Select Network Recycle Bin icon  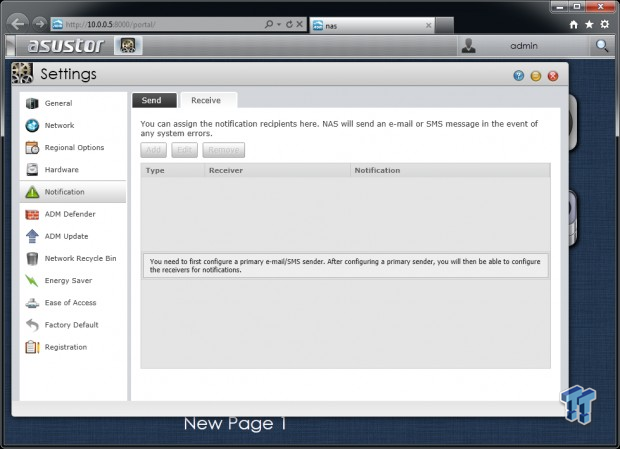(32, 258)
